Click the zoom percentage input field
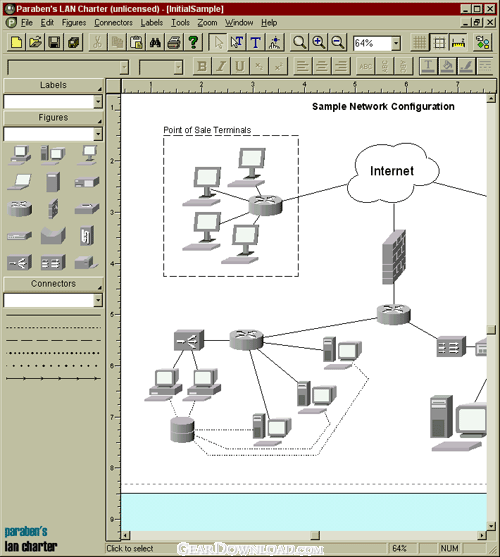The image size is (500, 557). pyautogui.click(x=372, y=43)
